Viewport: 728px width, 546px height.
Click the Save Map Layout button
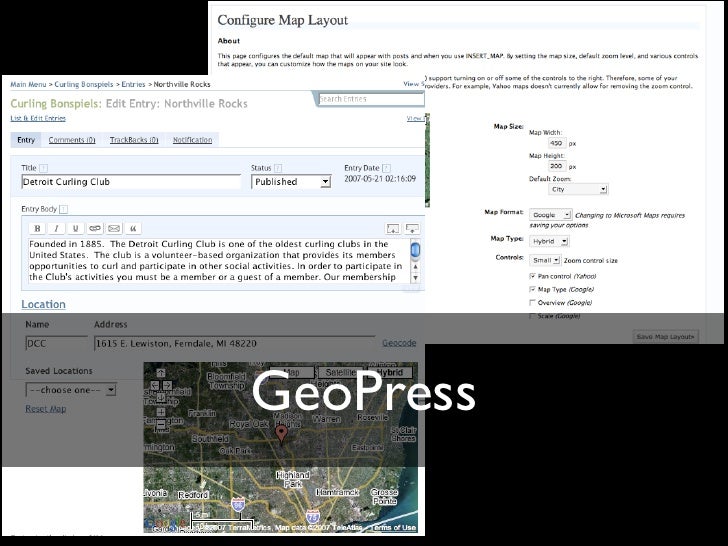tap(665, 337)
